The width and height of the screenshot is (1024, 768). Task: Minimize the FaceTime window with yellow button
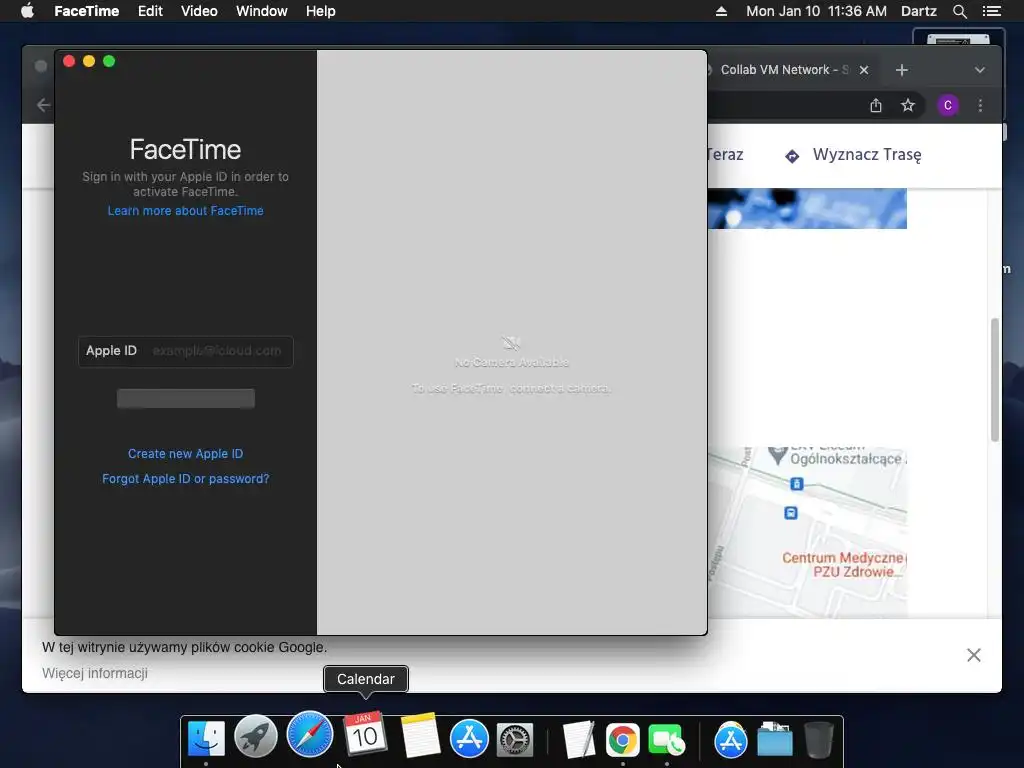pos(89,61)
